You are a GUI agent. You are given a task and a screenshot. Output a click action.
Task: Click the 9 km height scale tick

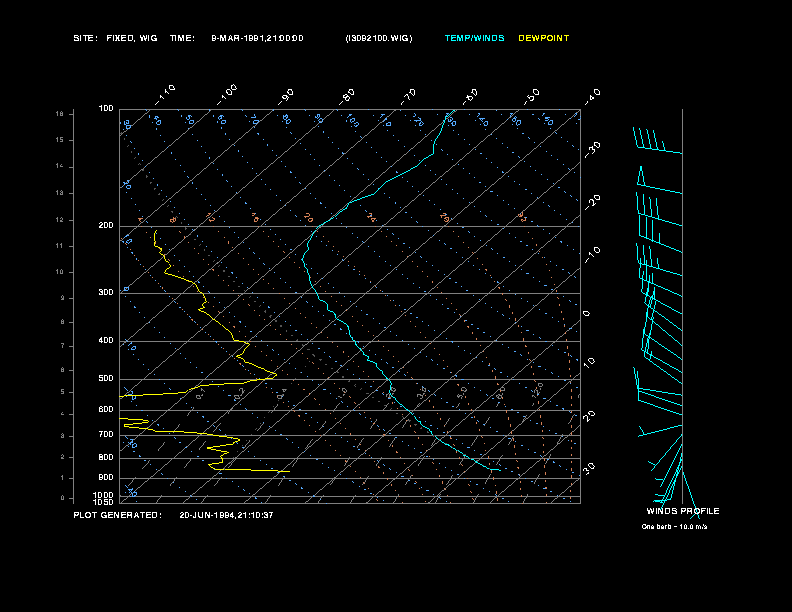click(62, 298)
